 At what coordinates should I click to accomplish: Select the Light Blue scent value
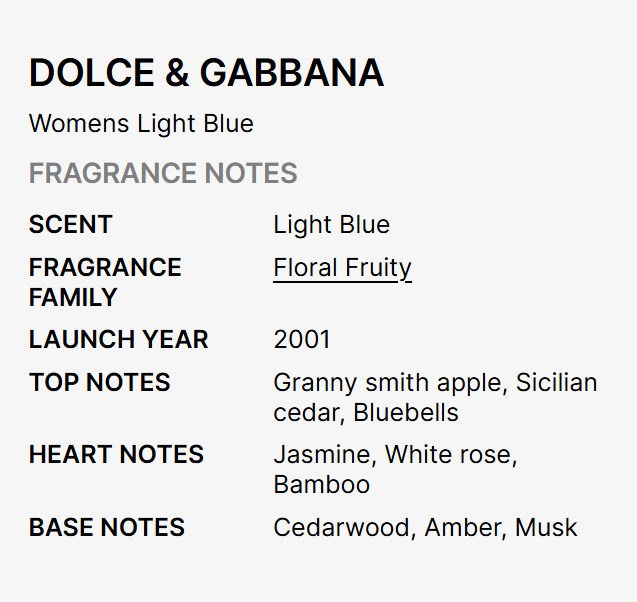pyautogui.click(x=331, y=225)
